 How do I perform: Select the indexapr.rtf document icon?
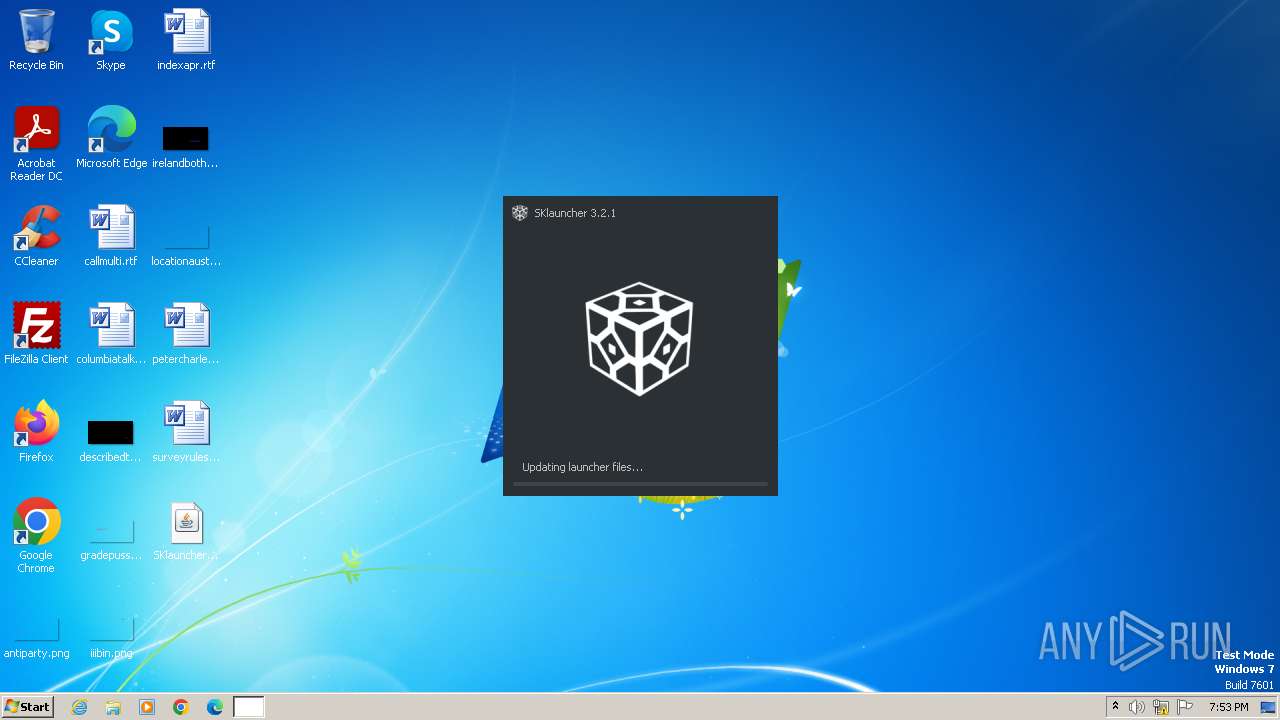click(186, 40)
